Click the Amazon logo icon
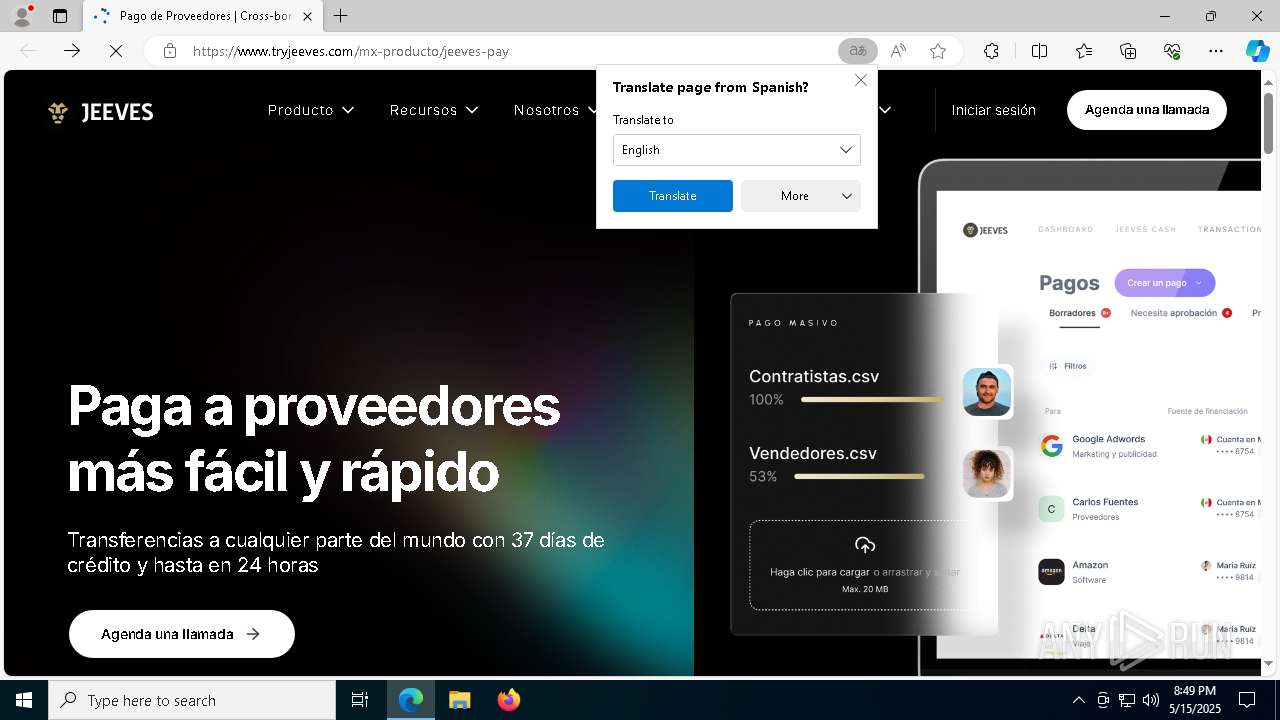Screen dimensions: 1280x720 [x=1051, y=572]
